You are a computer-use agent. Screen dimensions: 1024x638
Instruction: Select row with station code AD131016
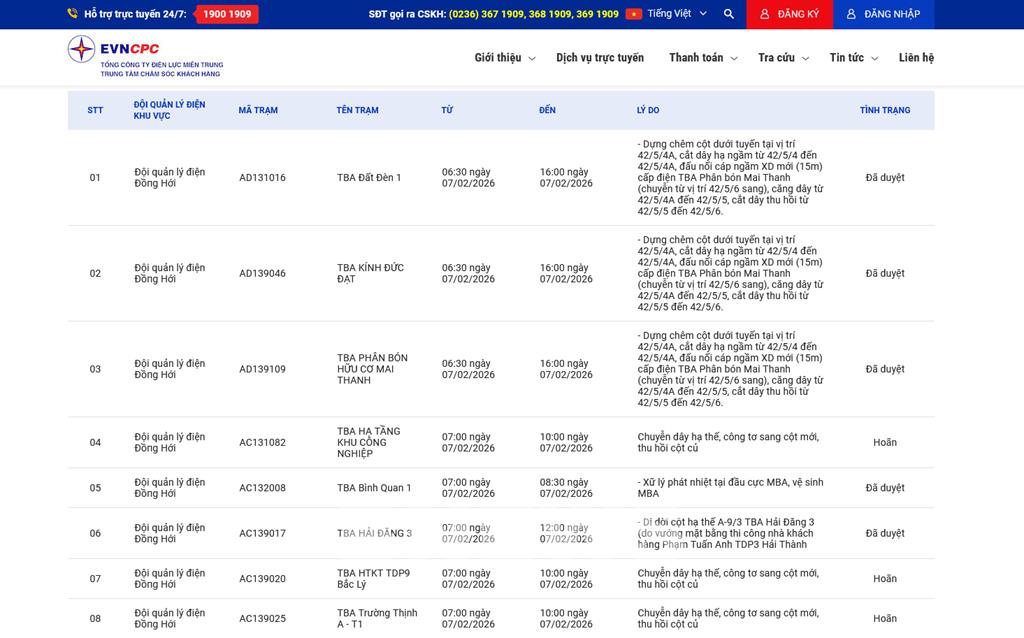pos(262,178)
